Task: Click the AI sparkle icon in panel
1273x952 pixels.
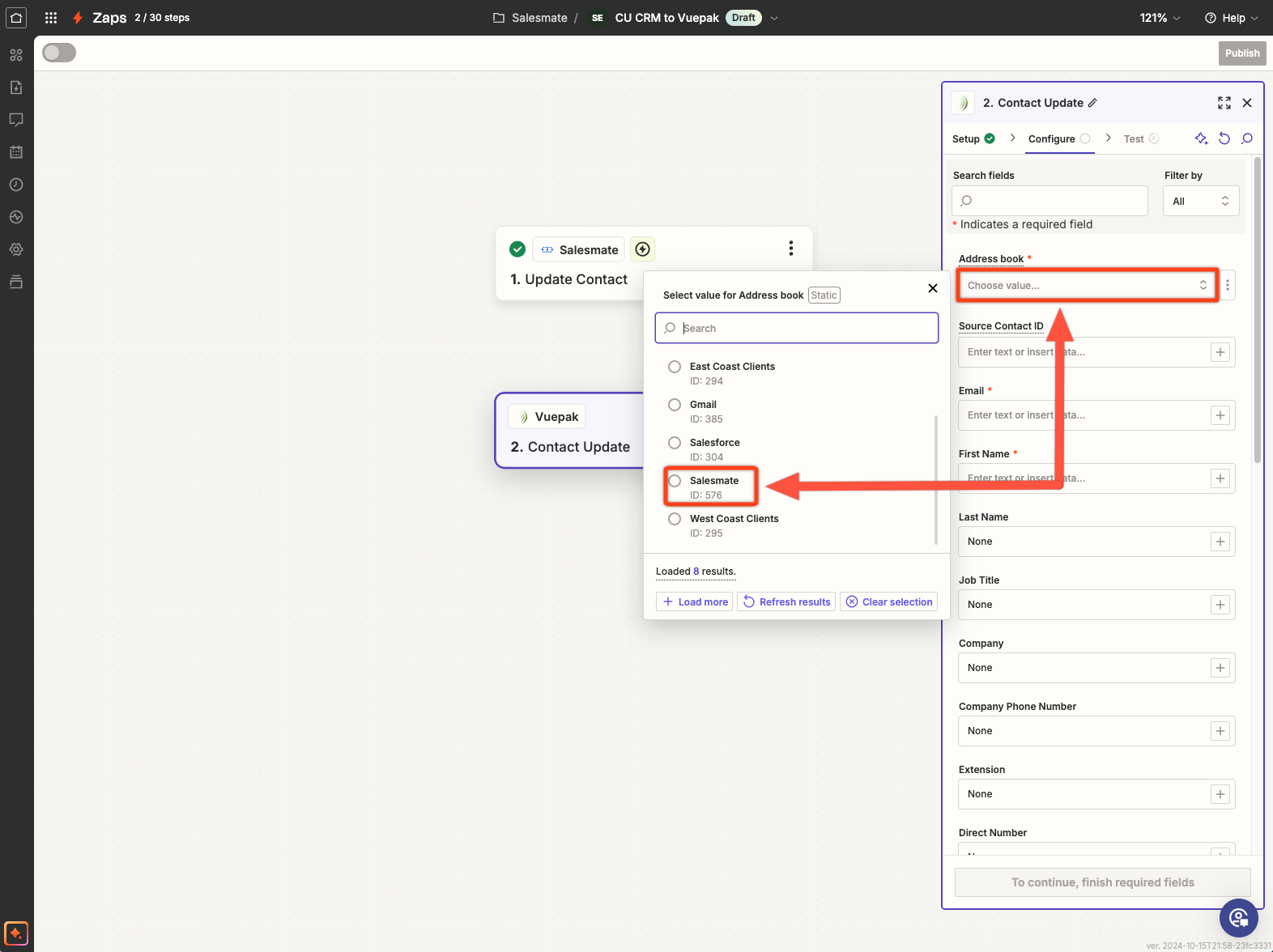Action: [1201, 138]
